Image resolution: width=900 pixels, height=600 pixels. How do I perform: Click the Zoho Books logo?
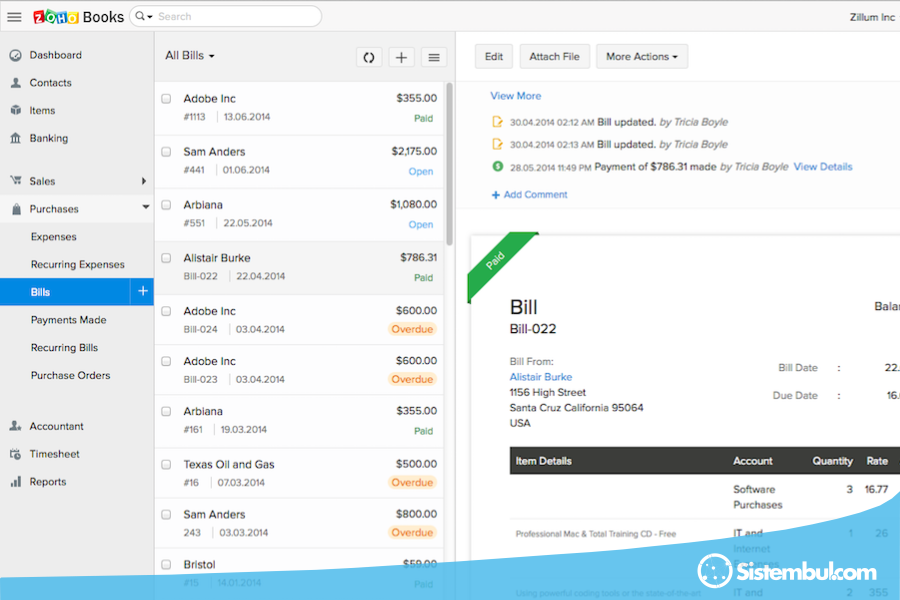[79, 17]
